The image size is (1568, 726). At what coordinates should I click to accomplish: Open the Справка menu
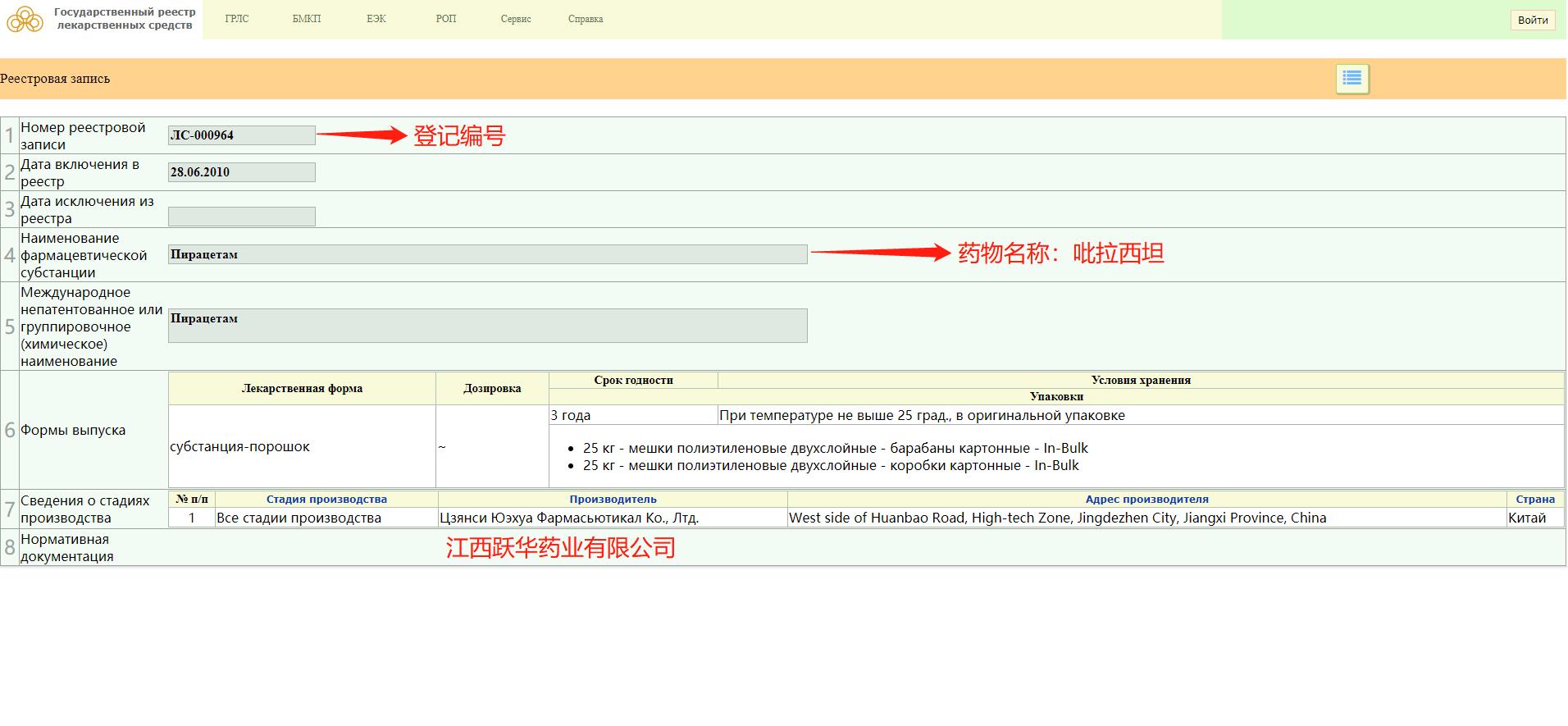click(585, 19)
